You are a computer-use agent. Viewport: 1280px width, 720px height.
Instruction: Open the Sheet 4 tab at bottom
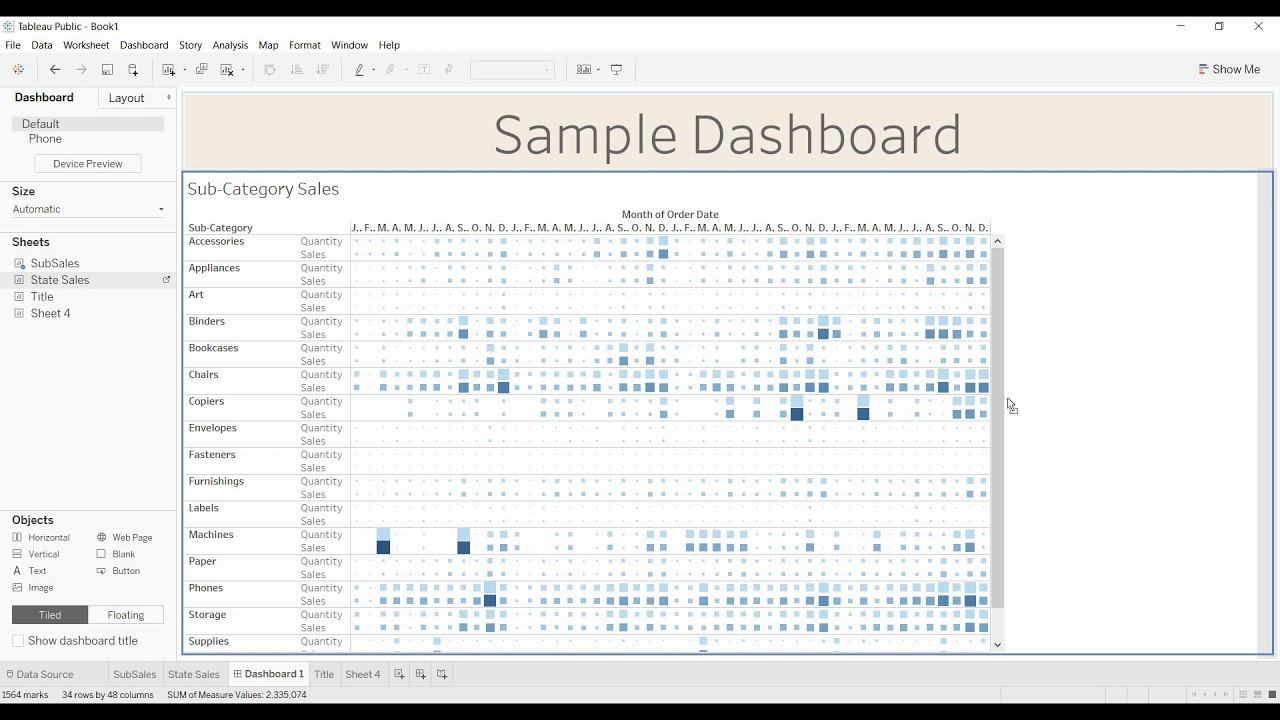tap(363, 674)
